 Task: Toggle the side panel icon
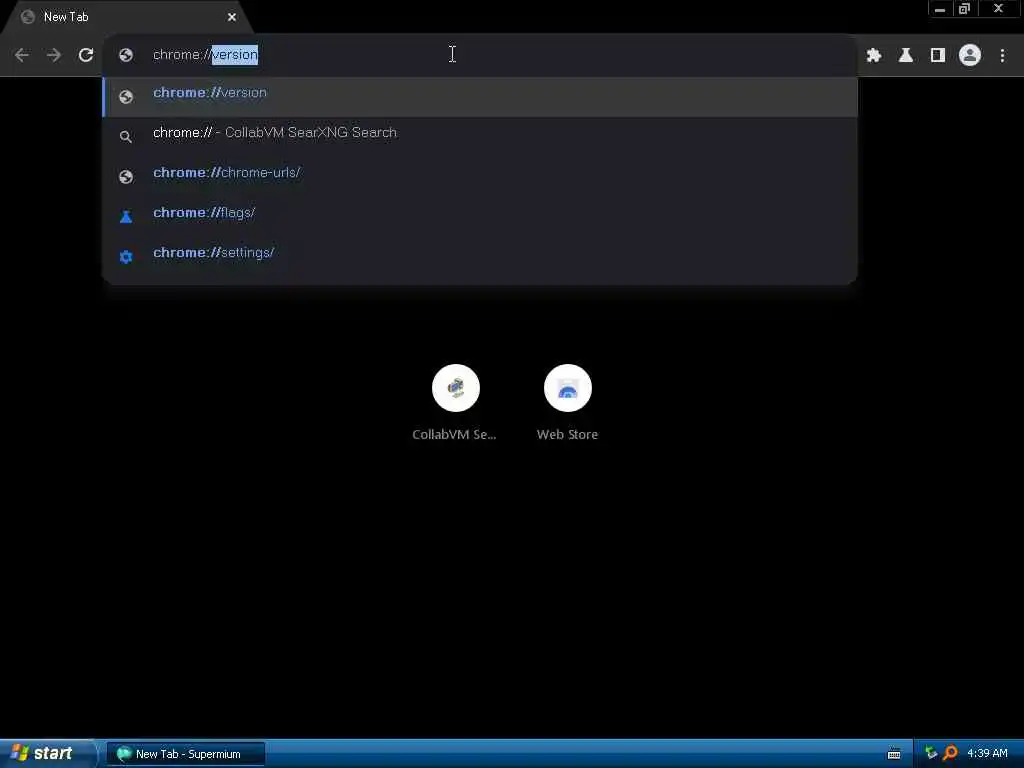[x=938, y=56]
